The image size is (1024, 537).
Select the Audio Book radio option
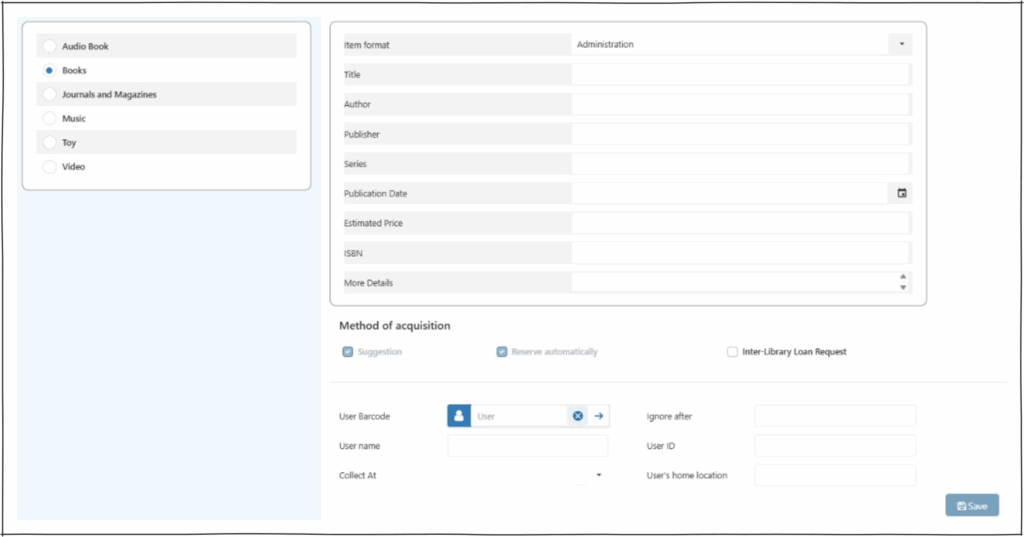click(49, 47)
